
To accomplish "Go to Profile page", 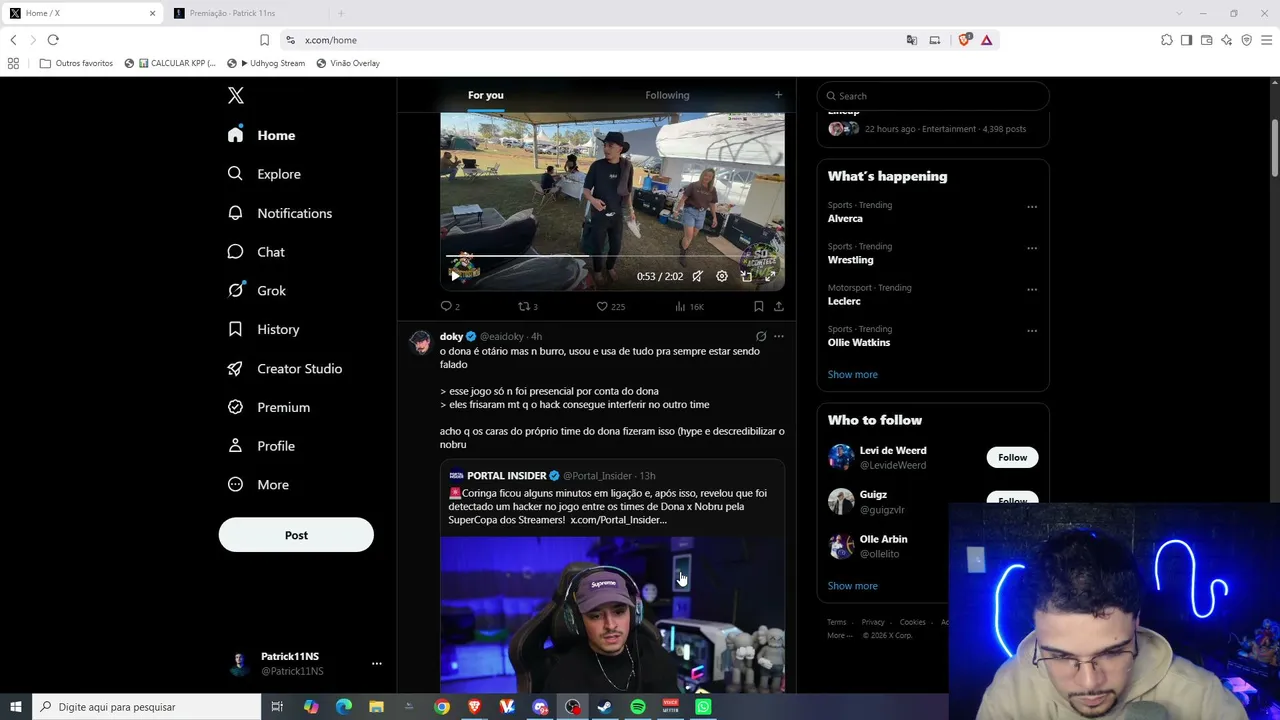I will tap(261, 446).
